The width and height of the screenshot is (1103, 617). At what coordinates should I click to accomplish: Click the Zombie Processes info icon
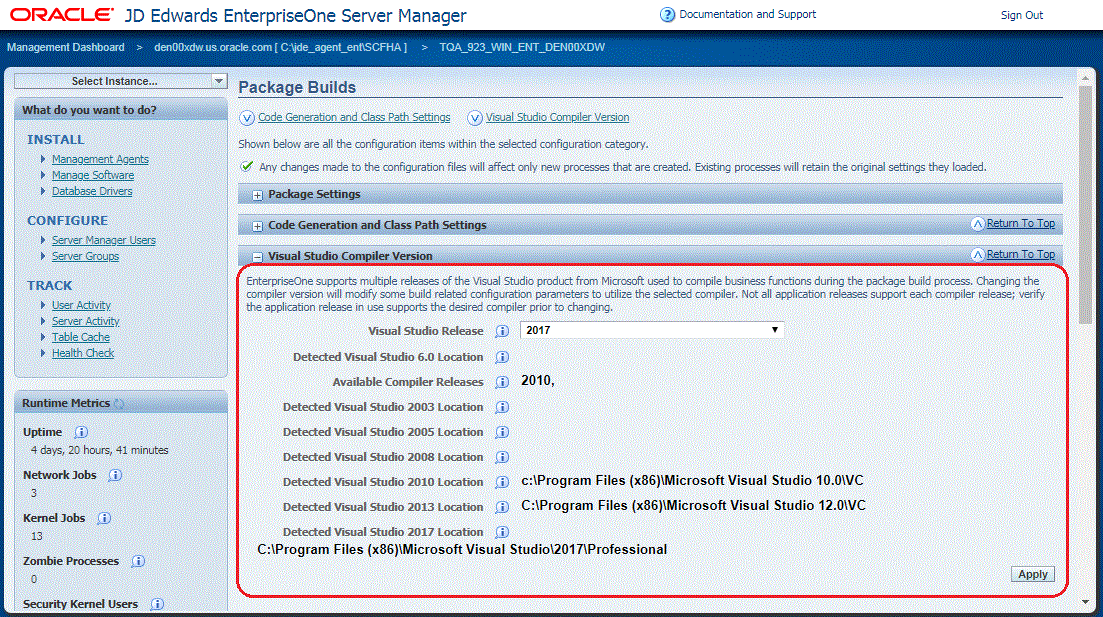(138, 561)
